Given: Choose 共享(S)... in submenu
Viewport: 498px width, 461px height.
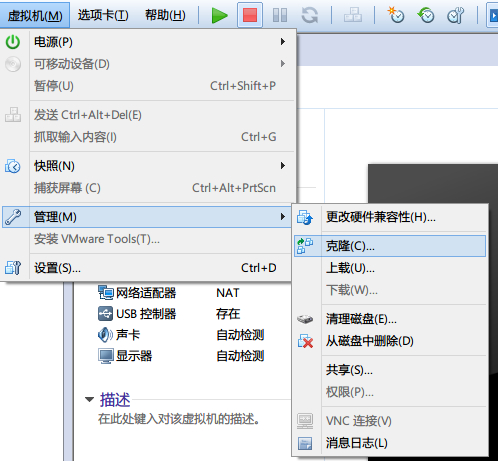Looking at the screenshot, I should pos(390,370).
